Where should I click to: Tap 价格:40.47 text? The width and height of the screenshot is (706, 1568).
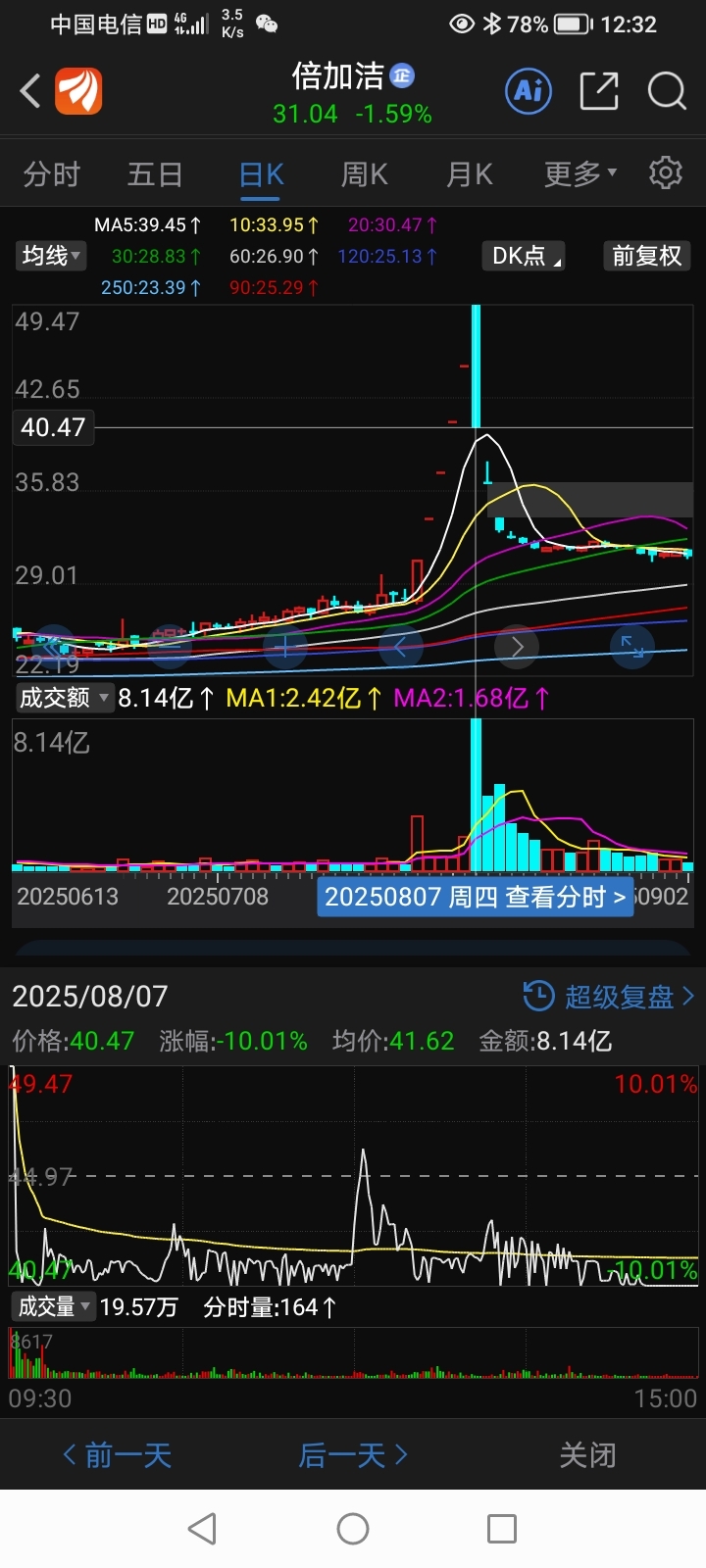[74, 1041]
